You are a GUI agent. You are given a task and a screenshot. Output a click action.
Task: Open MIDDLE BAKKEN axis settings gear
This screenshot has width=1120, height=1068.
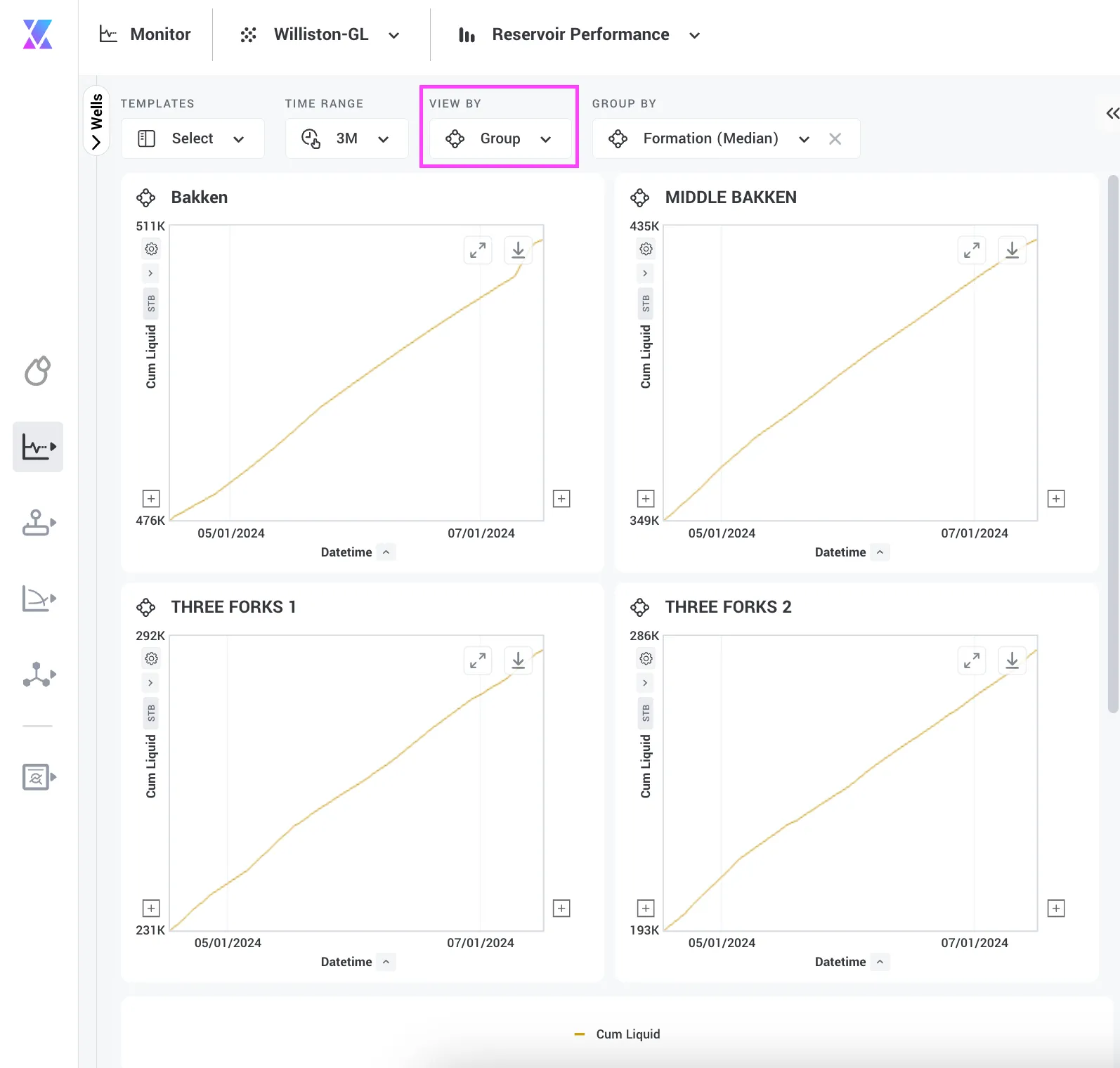point(646,249)
